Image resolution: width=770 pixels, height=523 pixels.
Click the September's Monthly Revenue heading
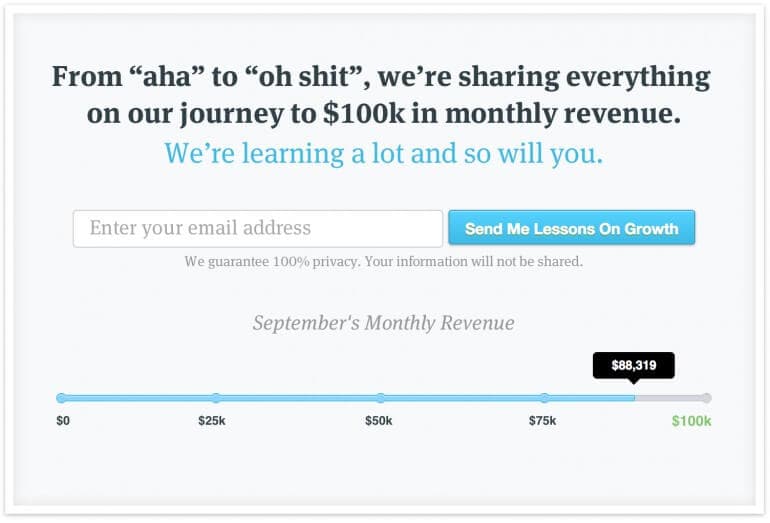(x=384, y=323)
